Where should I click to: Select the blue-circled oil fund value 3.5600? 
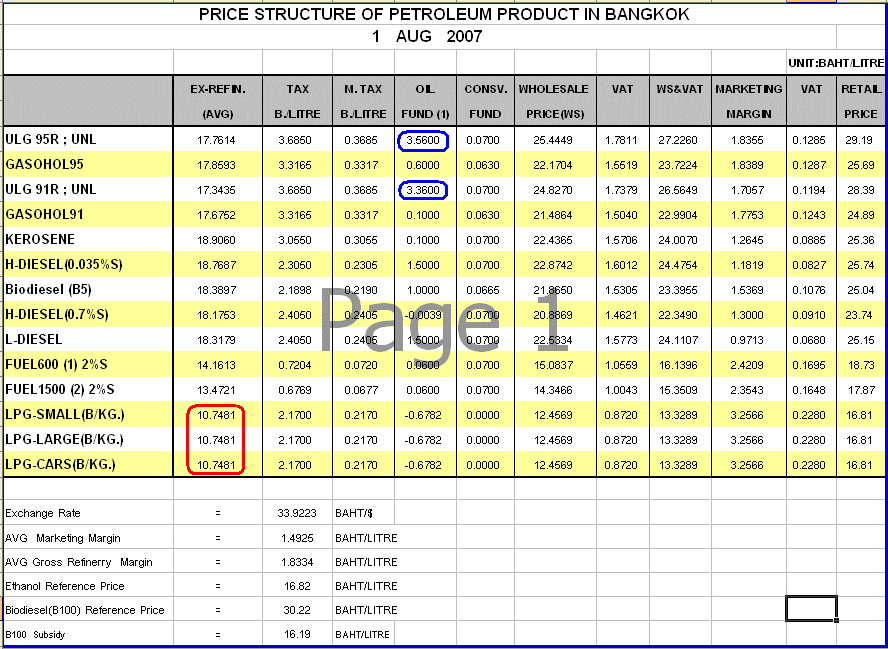[424, 140]
